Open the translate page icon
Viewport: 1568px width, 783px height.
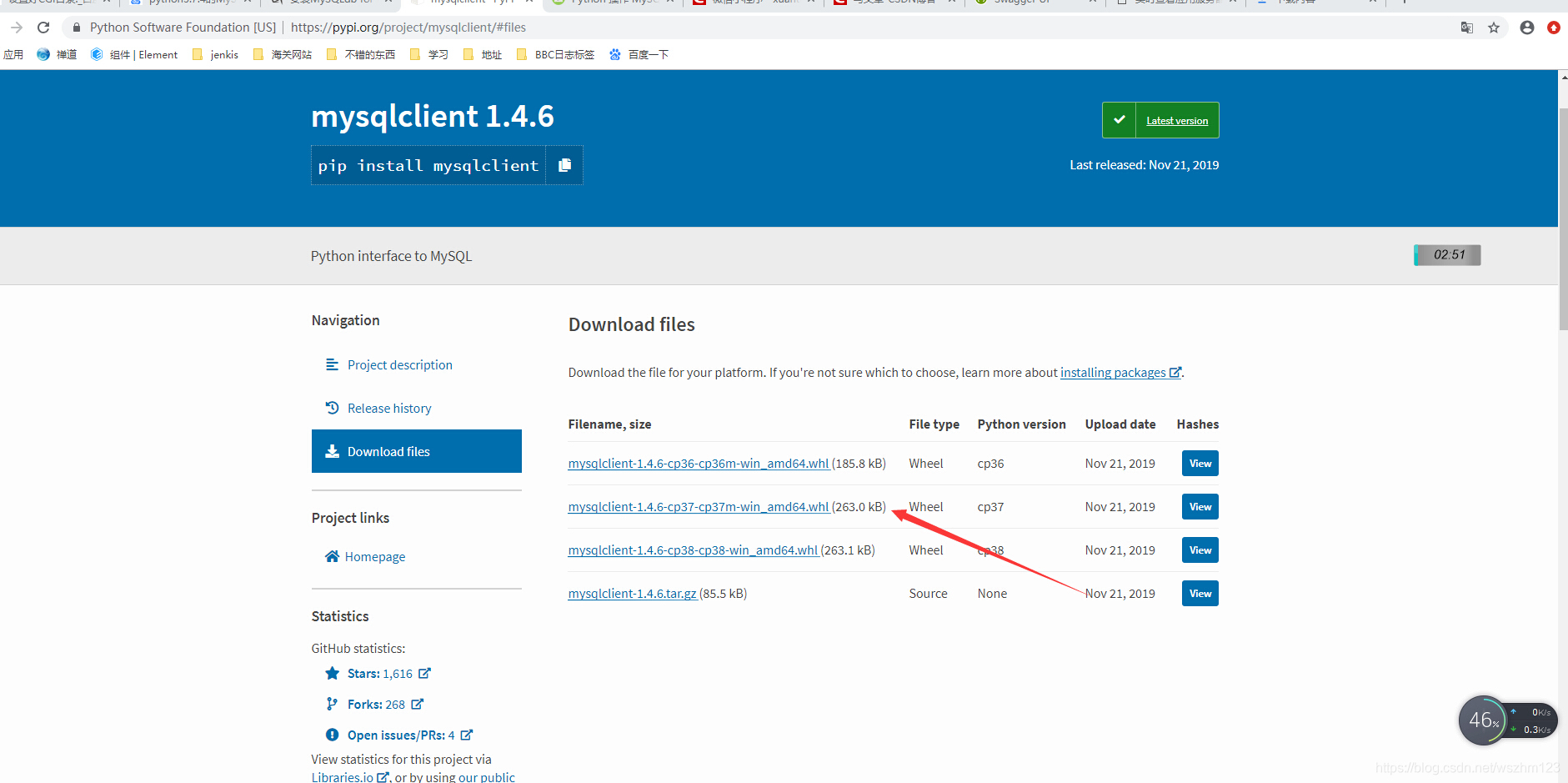tap(1467, 28)
